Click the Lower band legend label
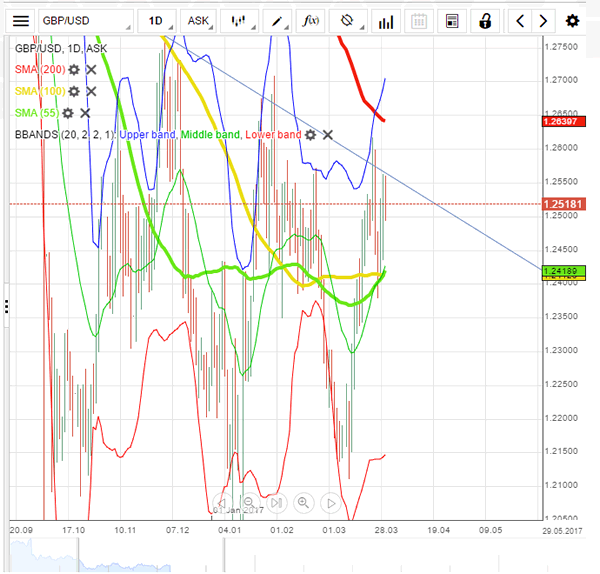Viewport: 600px width, 574px height. (273, 135)
